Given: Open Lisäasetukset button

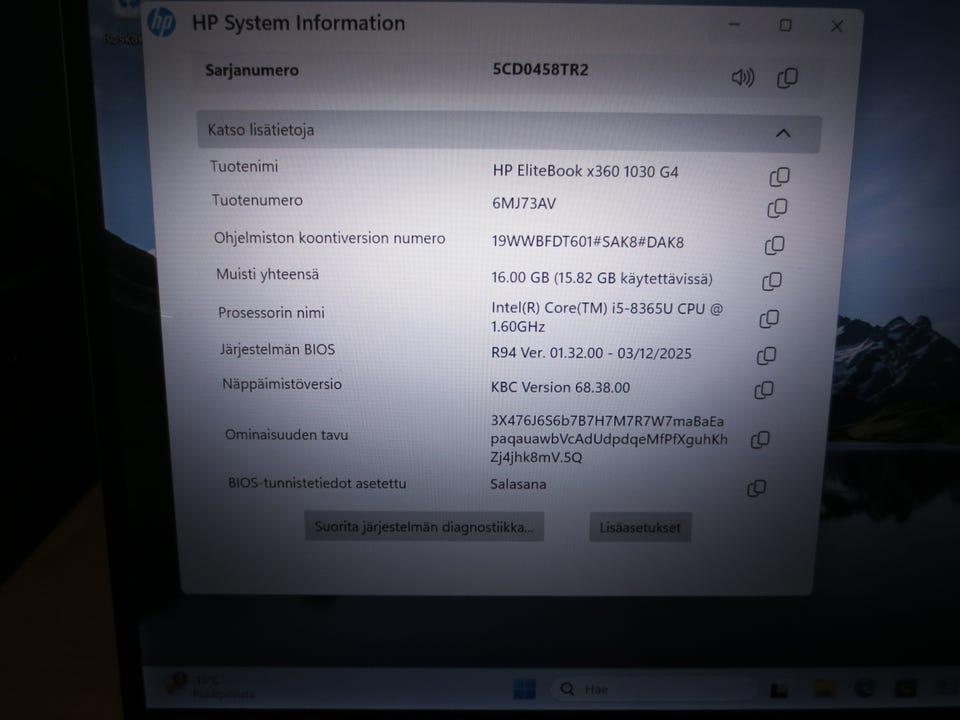Looking at the screenshot, I should 640,527.
